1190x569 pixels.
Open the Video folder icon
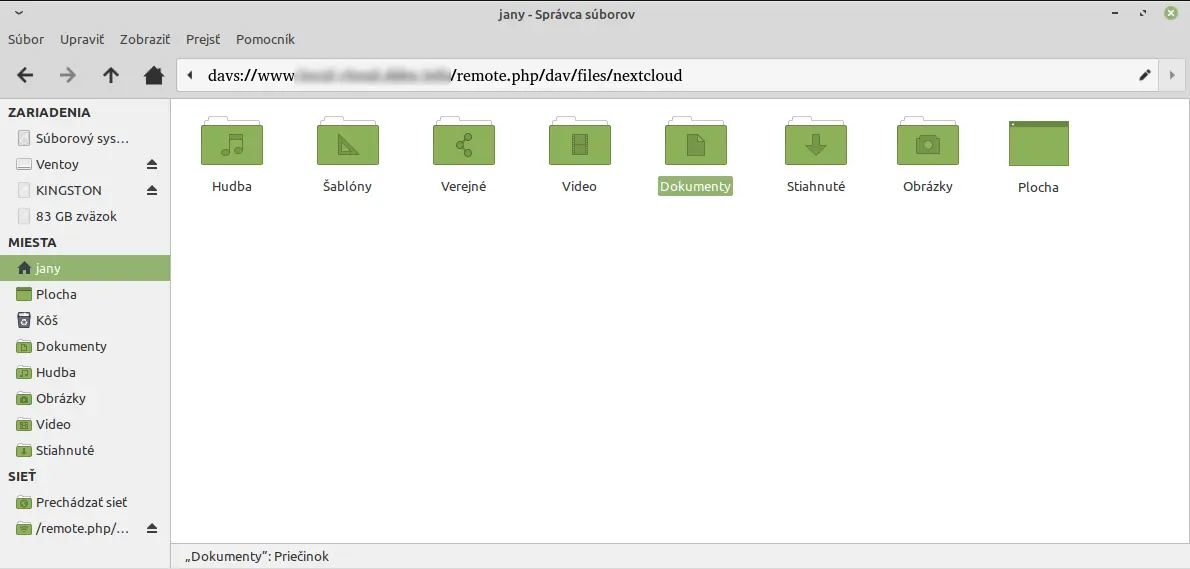(580, 141)
